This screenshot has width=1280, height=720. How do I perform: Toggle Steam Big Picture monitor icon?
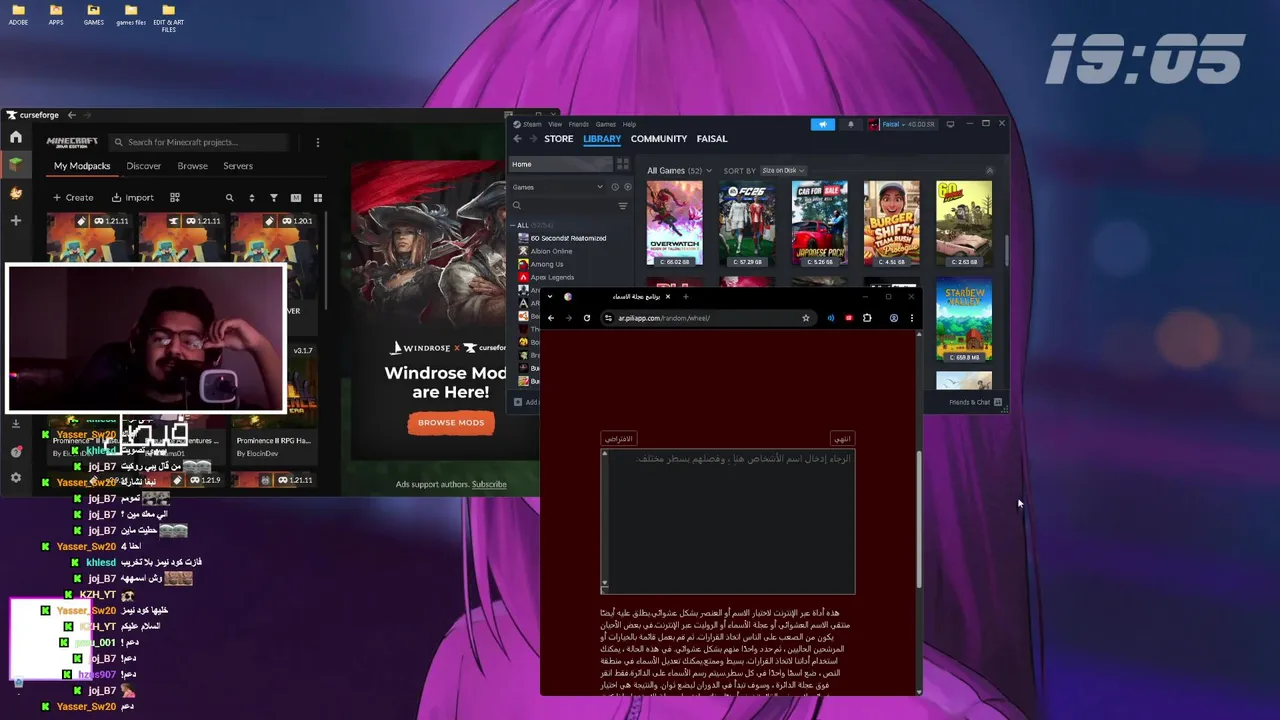950,124
